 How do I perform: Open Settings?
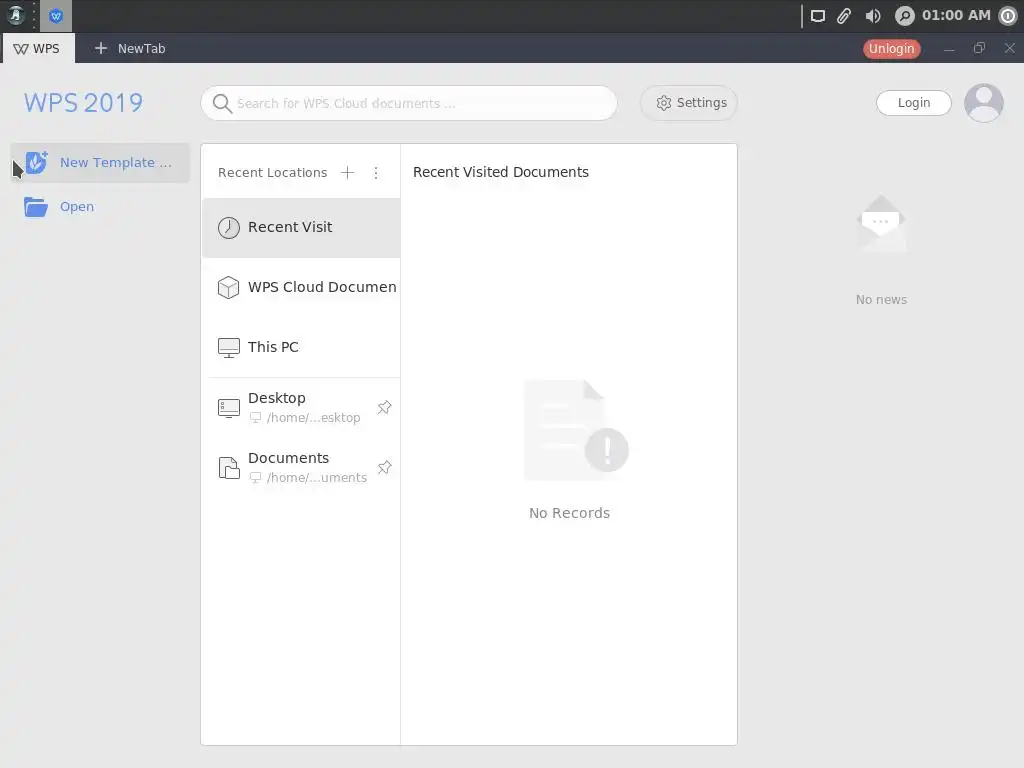(688, 103)
